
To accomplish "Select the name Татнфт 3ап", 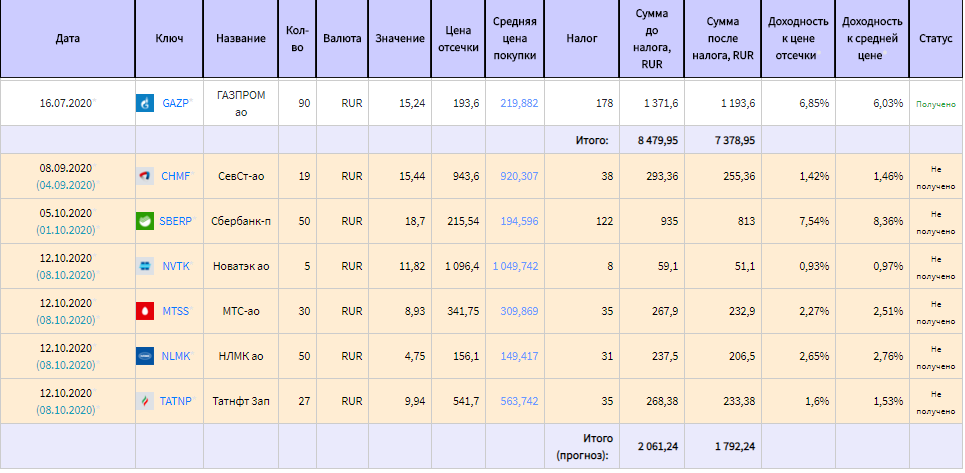I will pos(241,401).
